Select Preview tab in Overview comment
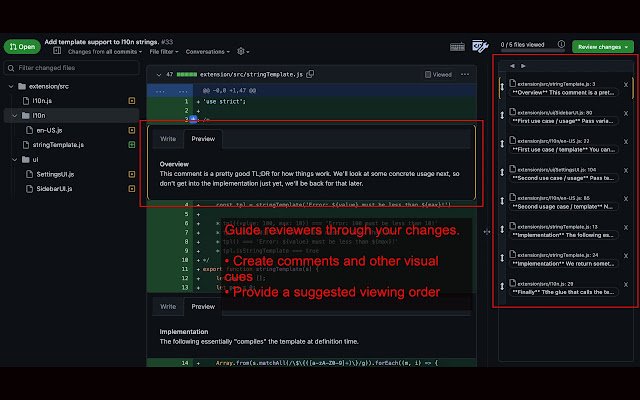 (x=203, y=139)
